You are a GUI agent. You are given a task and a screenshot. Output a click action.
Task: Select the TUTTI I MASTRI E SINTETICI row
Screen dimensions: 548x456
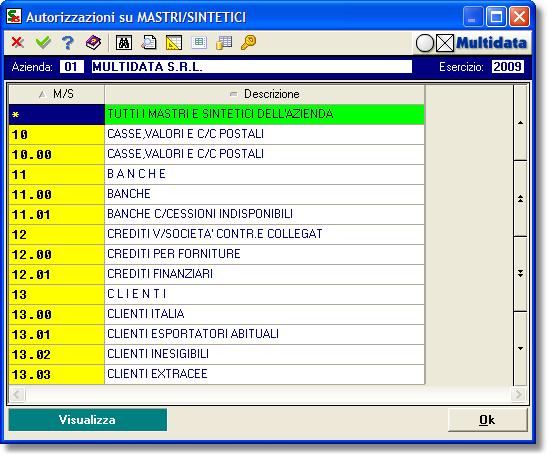coord(217,114)
